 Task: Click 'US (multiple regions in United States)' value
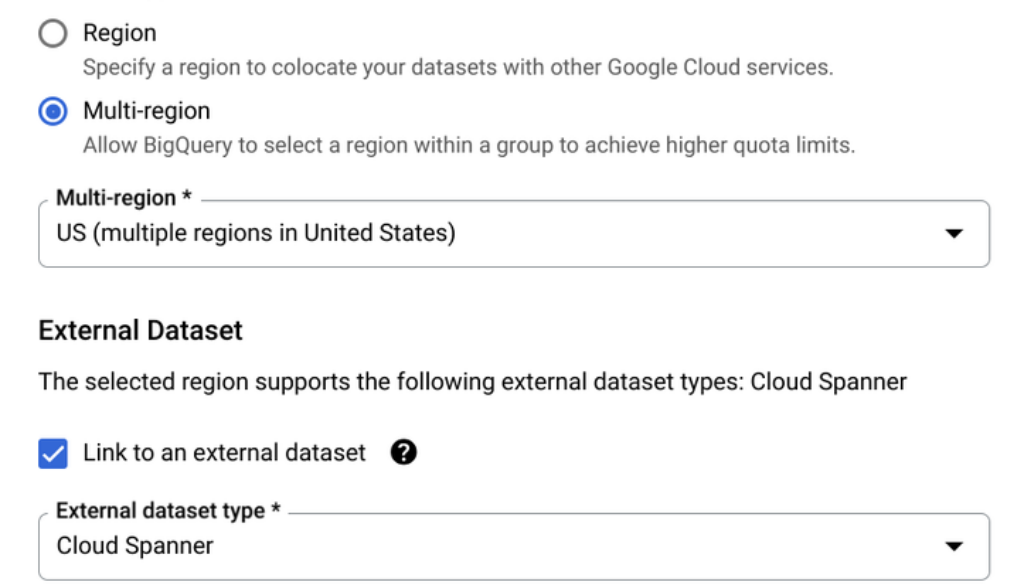coord(256,234)
